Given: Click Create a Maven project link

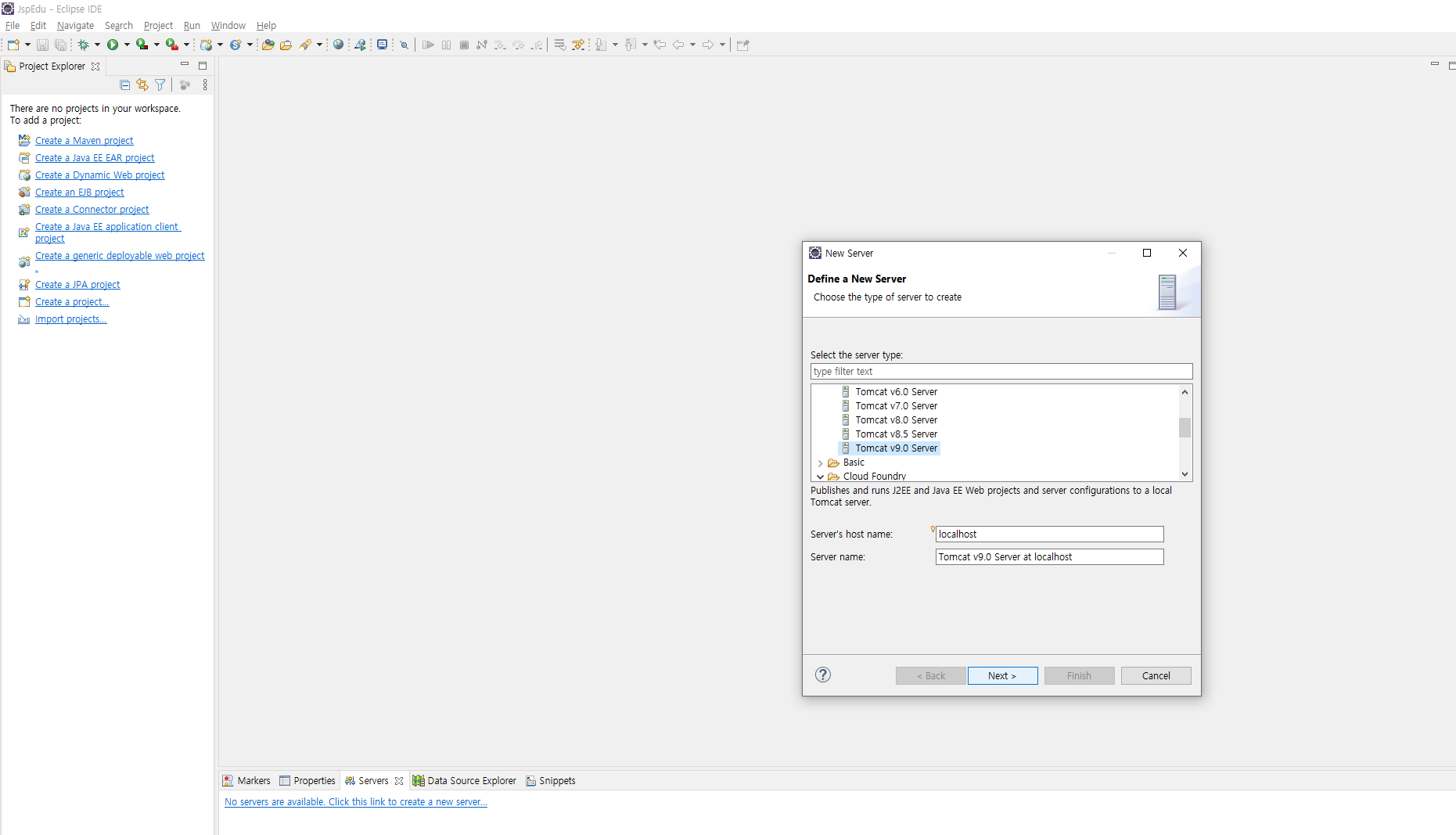Looking at the screenshot, I should [84, 141].
